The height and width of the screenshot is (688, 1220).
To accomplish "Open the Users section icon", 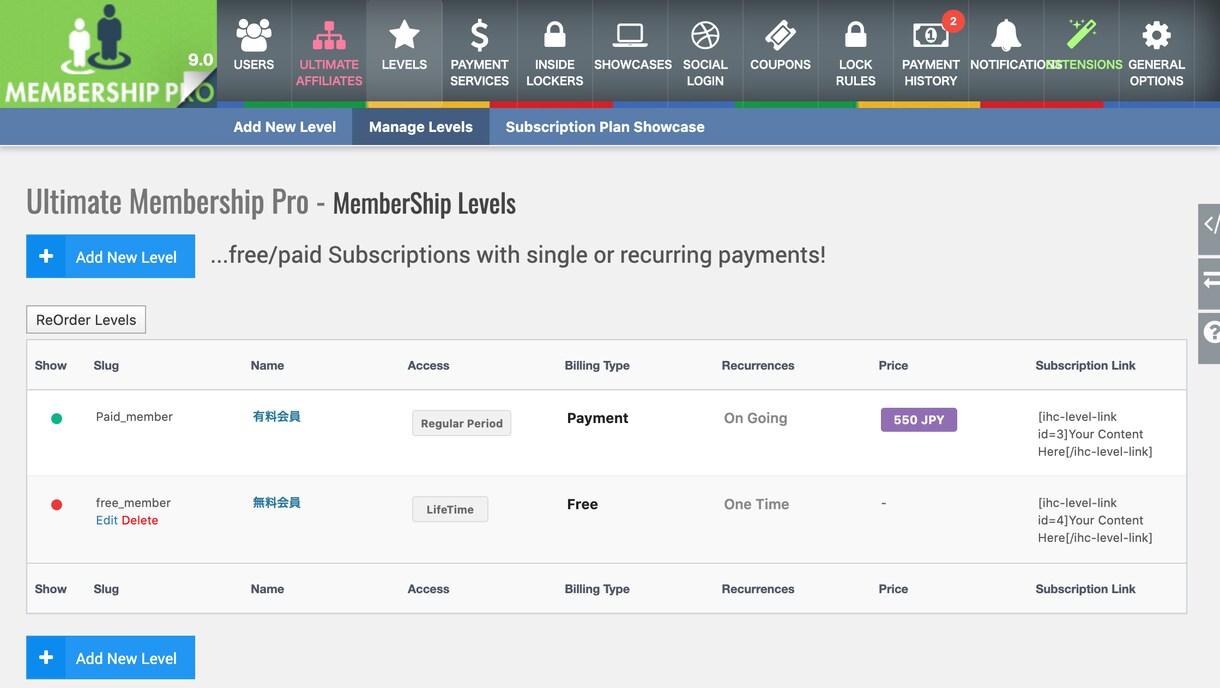I will point(254,36).
